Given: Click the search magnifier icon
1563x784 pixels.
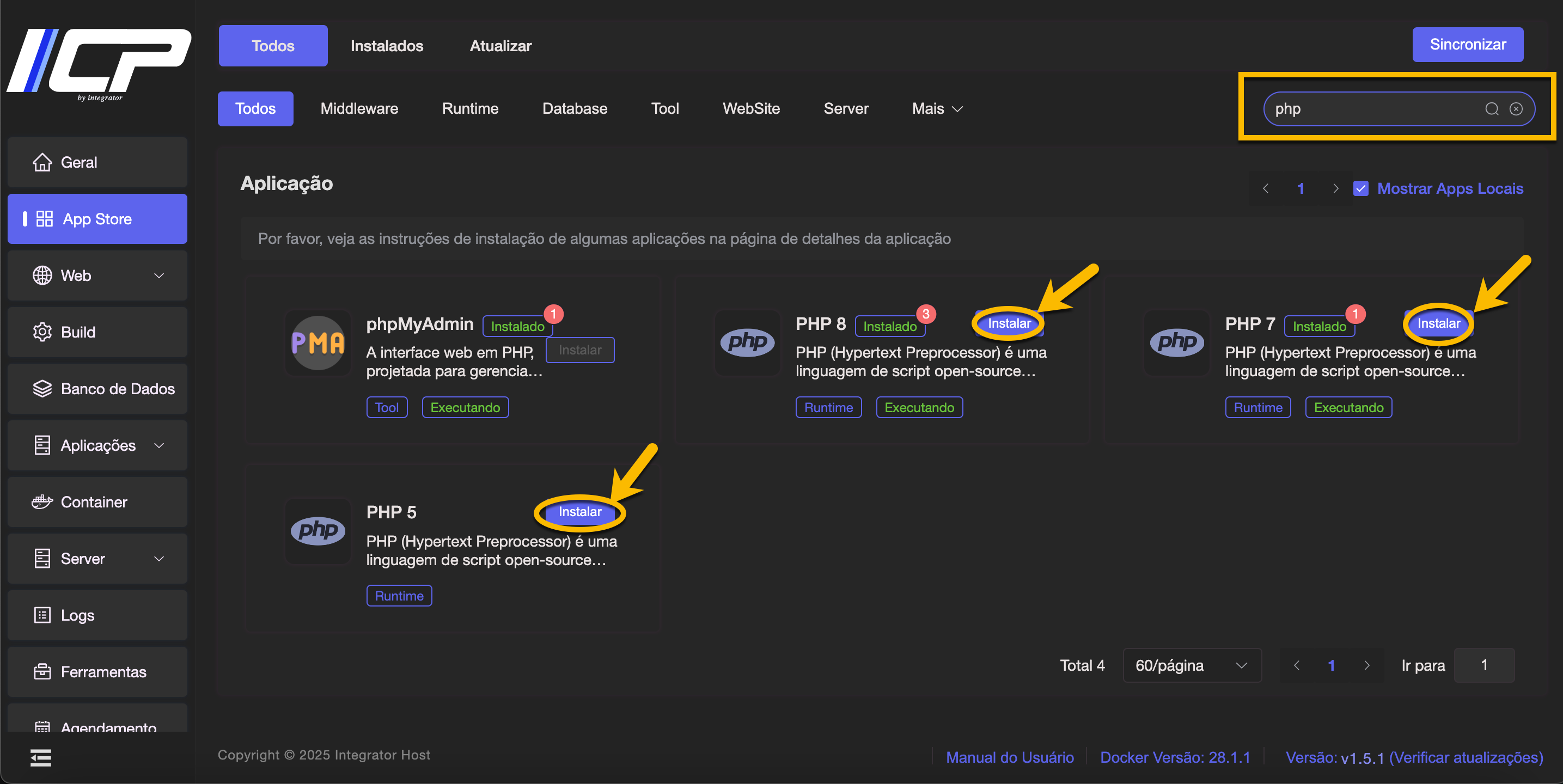Looking at the screenshot, I should pos(1492,109).
